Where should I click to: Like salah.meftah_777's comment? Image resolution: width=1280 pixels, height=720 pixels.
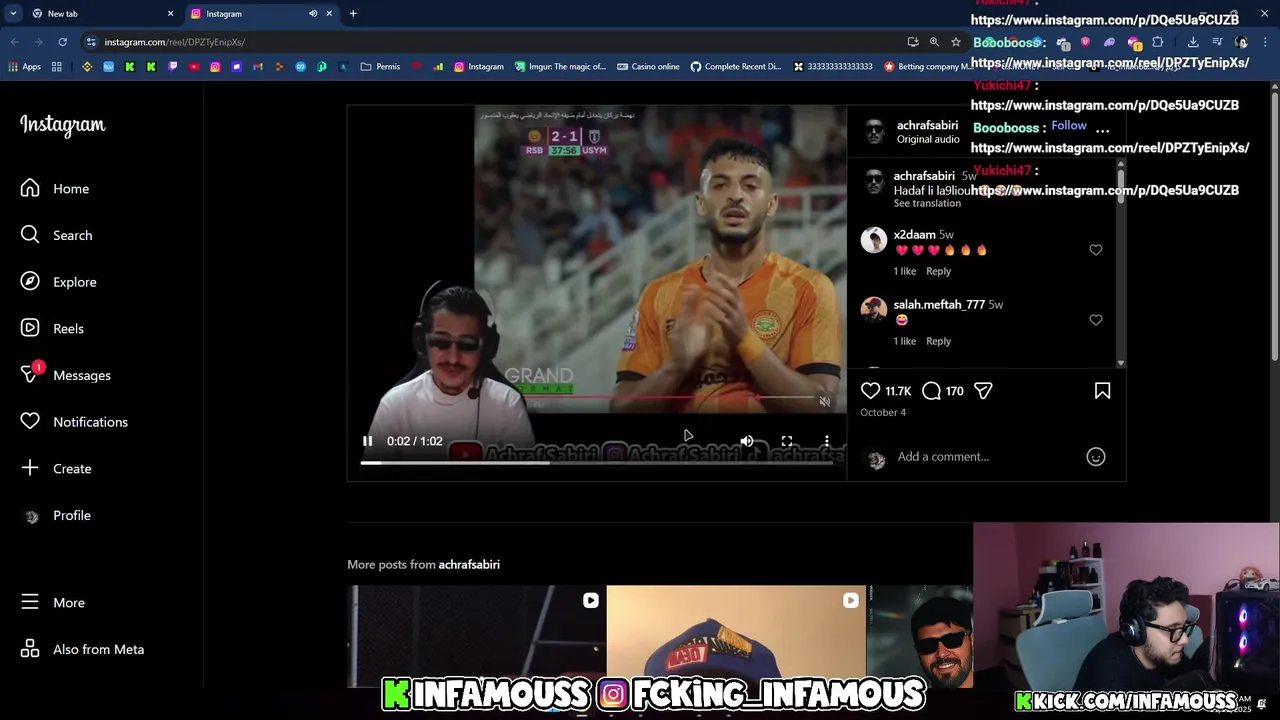pyautogui.click(x=1095, y=320)
